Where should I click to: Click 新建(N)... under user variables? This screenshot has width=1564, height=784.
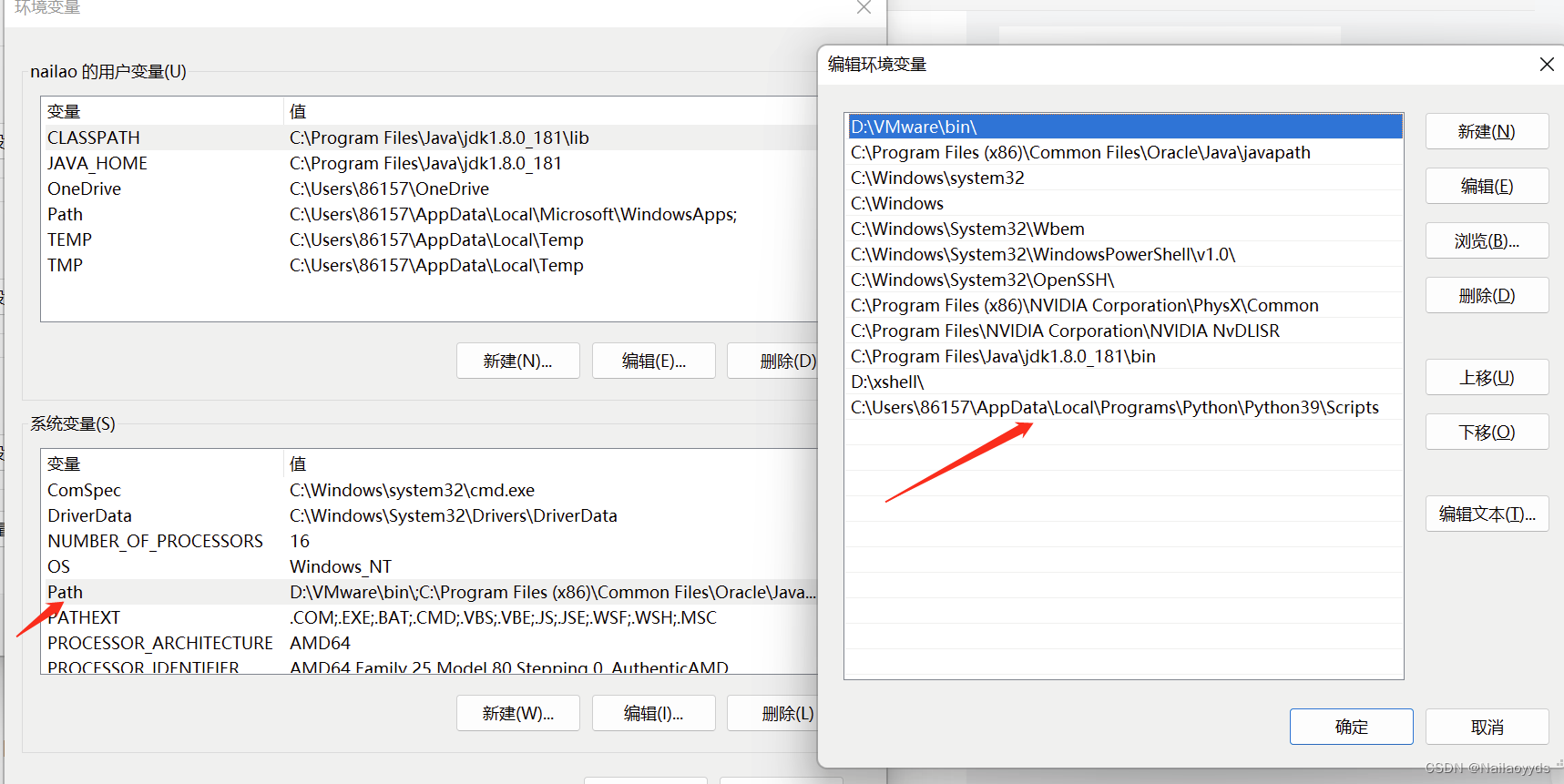517,361
